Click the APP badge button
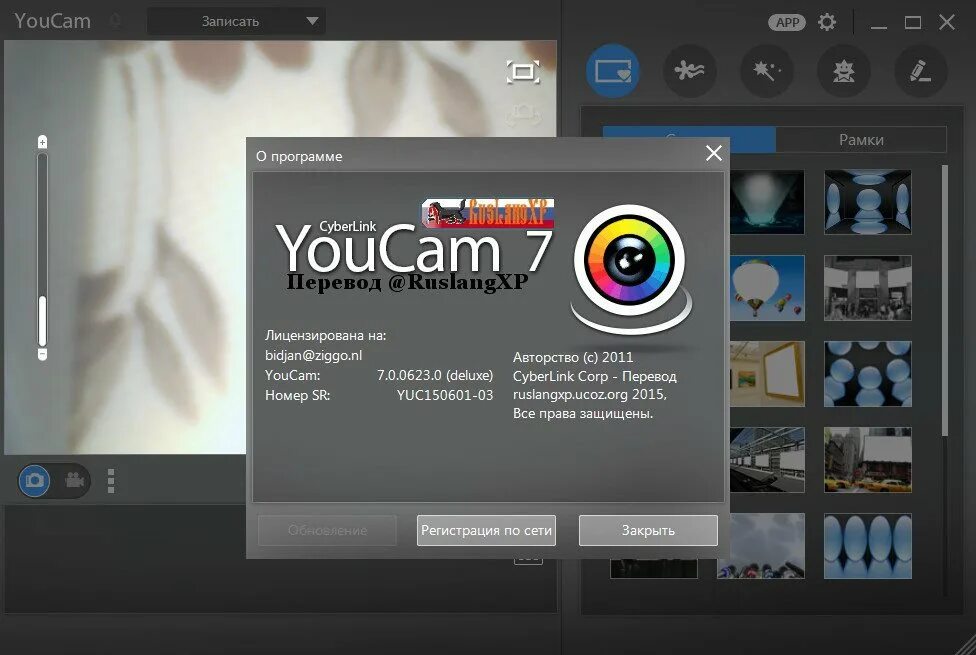This screenshot has height=655, width=976. (x=787, y=22)
